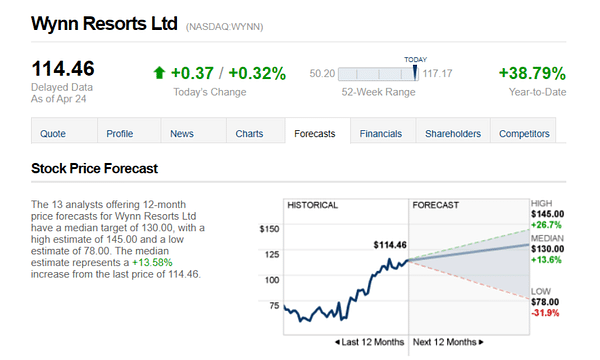Click the HIGH $145.00 forecast value
This screenshot has width=600, height=360.
tap(547, 214)
